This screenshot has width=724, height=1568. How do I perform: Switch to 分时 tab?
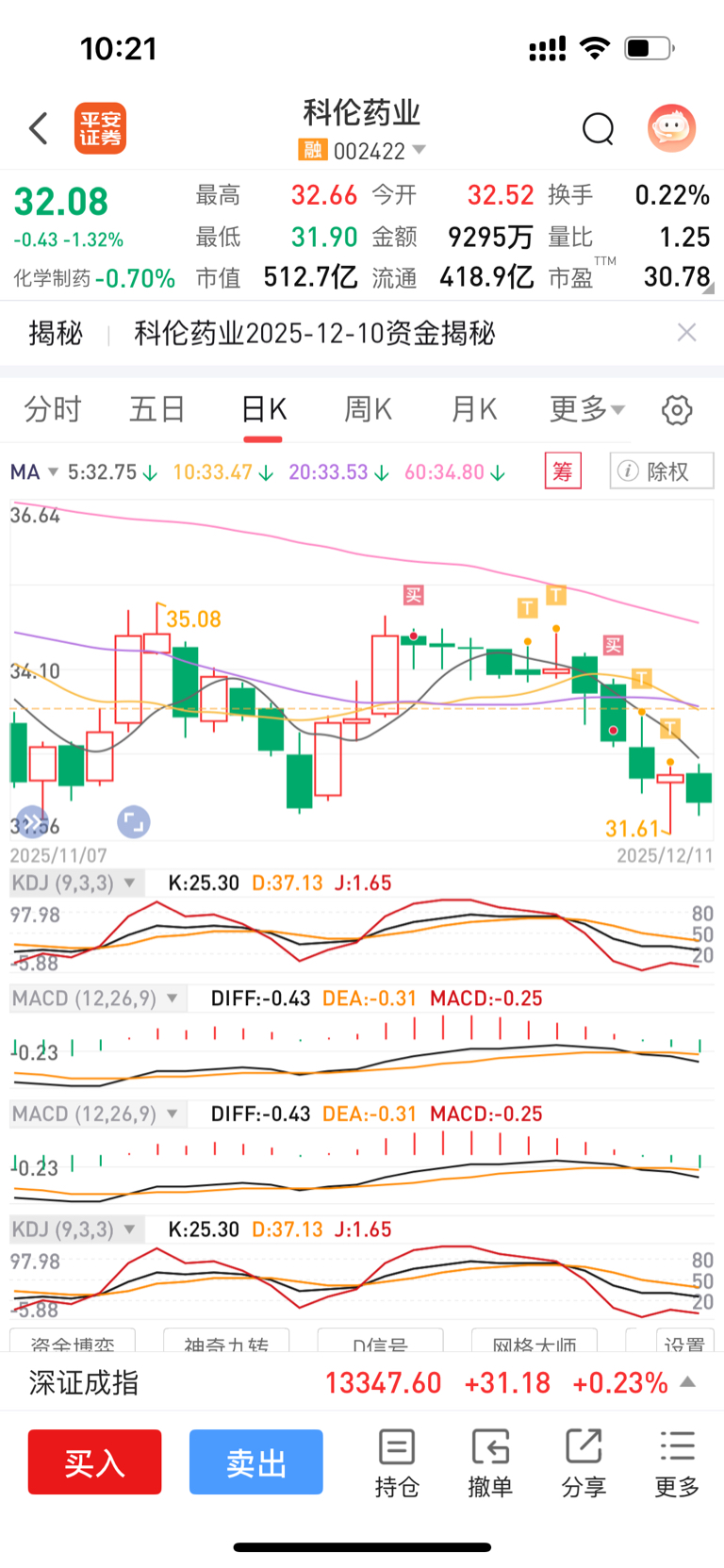pos(53,409)
